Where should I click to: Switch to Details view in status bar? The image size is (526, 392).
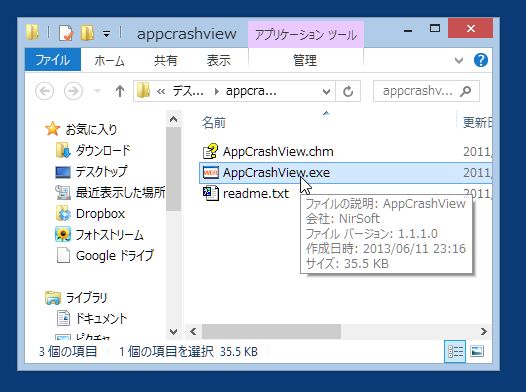point(455,351)
